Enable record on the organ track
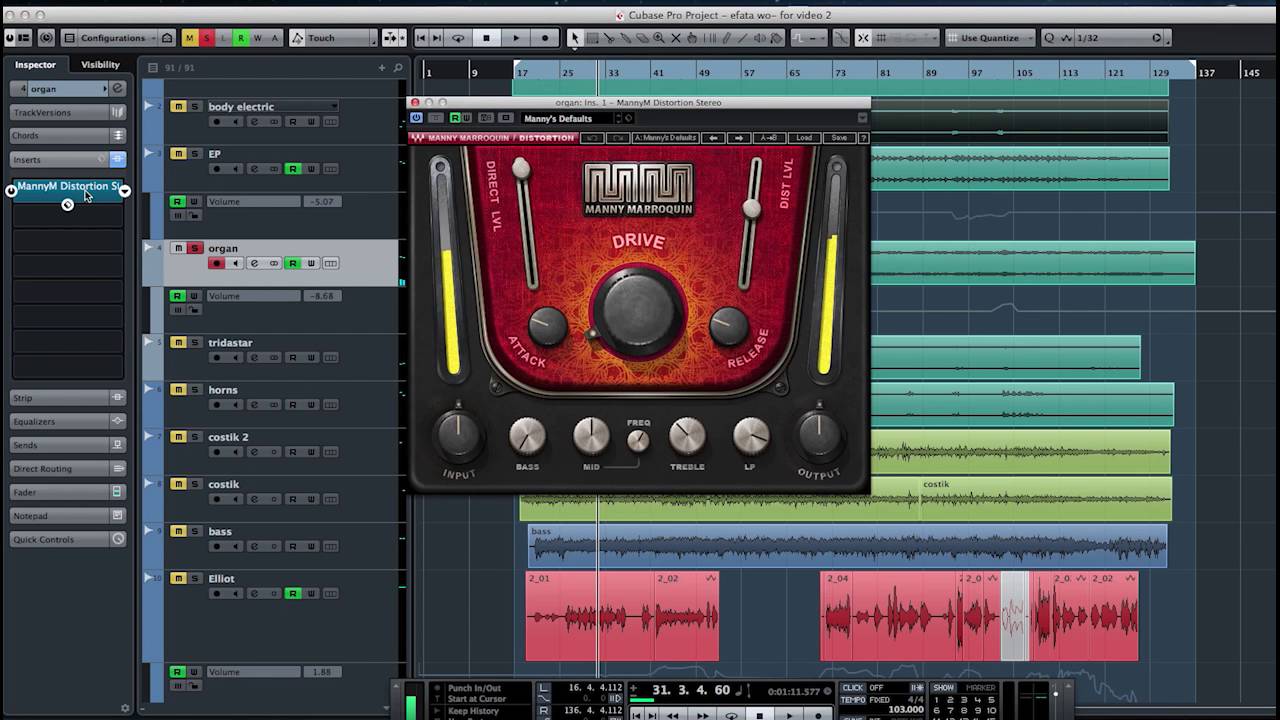The width and height of the screenshot is (1280, 720). coord(216,263)
